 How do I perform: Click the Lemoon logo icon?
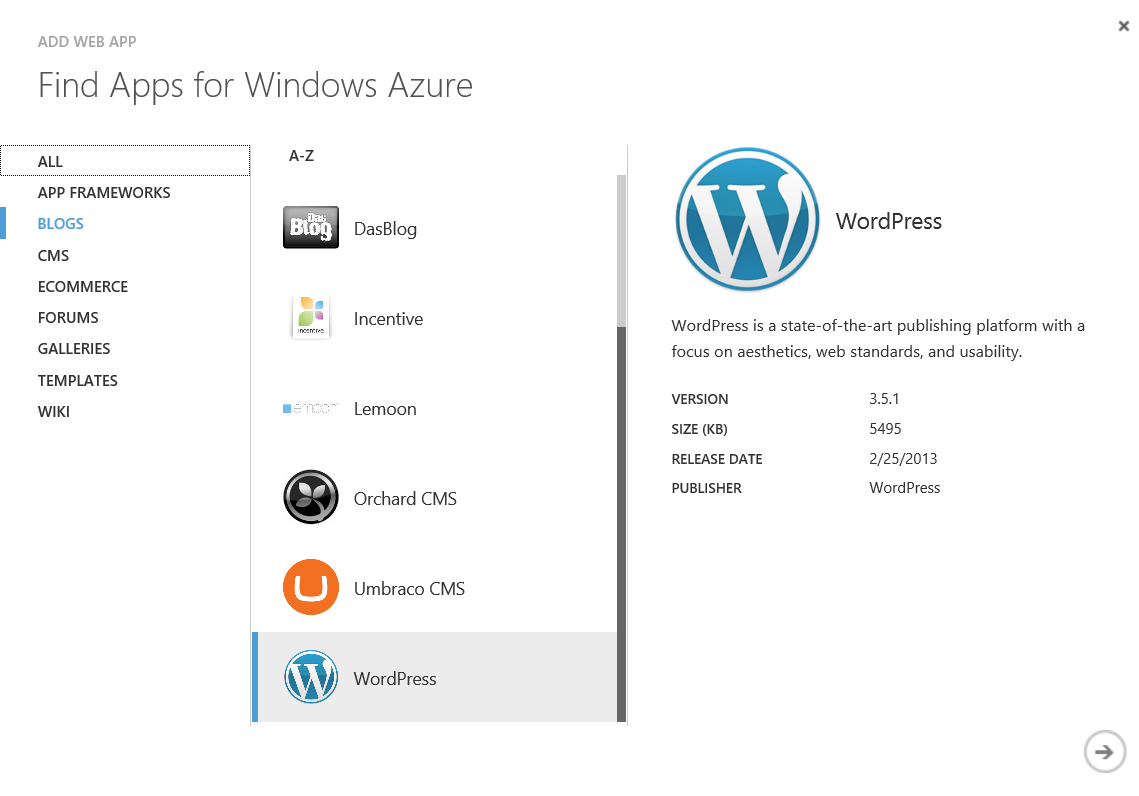[310, 407]
